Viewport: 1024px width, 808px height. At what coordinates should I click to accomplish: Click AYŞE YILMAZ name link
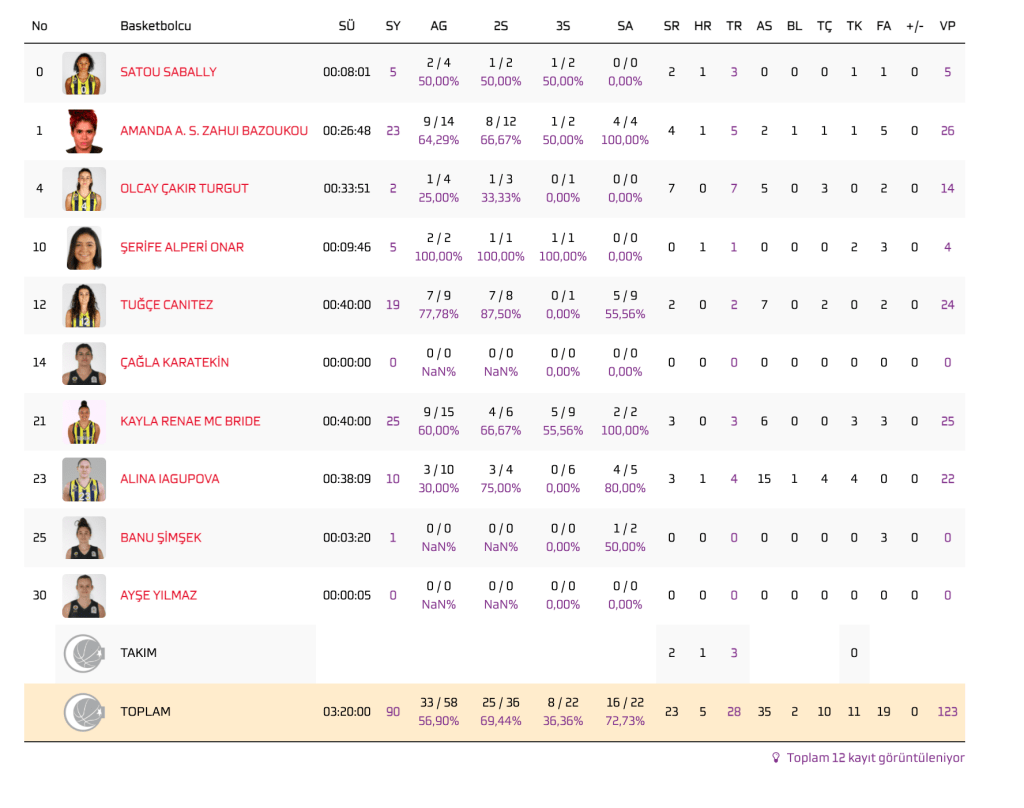click(x=158, y=596)
